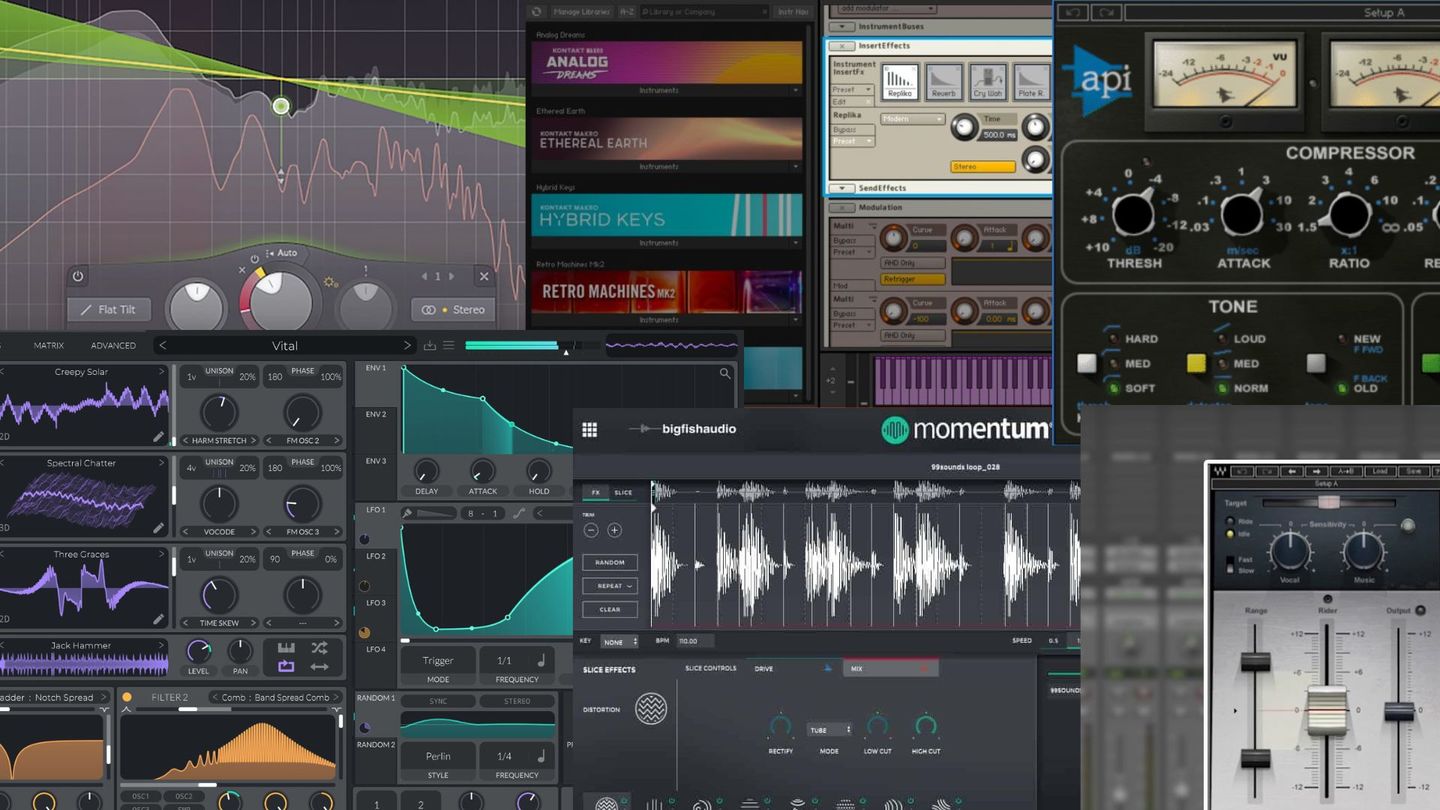1440x810 pixels.
Task: Open the KEY NONE dropdown in Momentum
Action: click(x=620, y=642)
